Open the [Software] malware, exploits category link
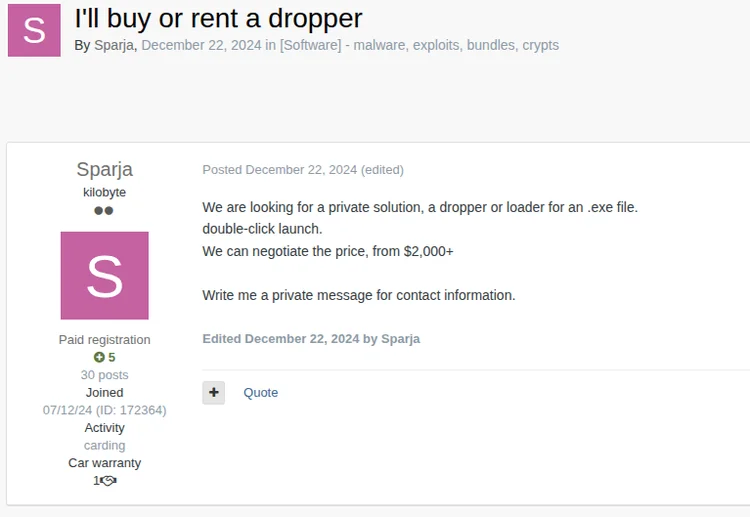This screenshot has height=517, width=750. coord(419,45)
